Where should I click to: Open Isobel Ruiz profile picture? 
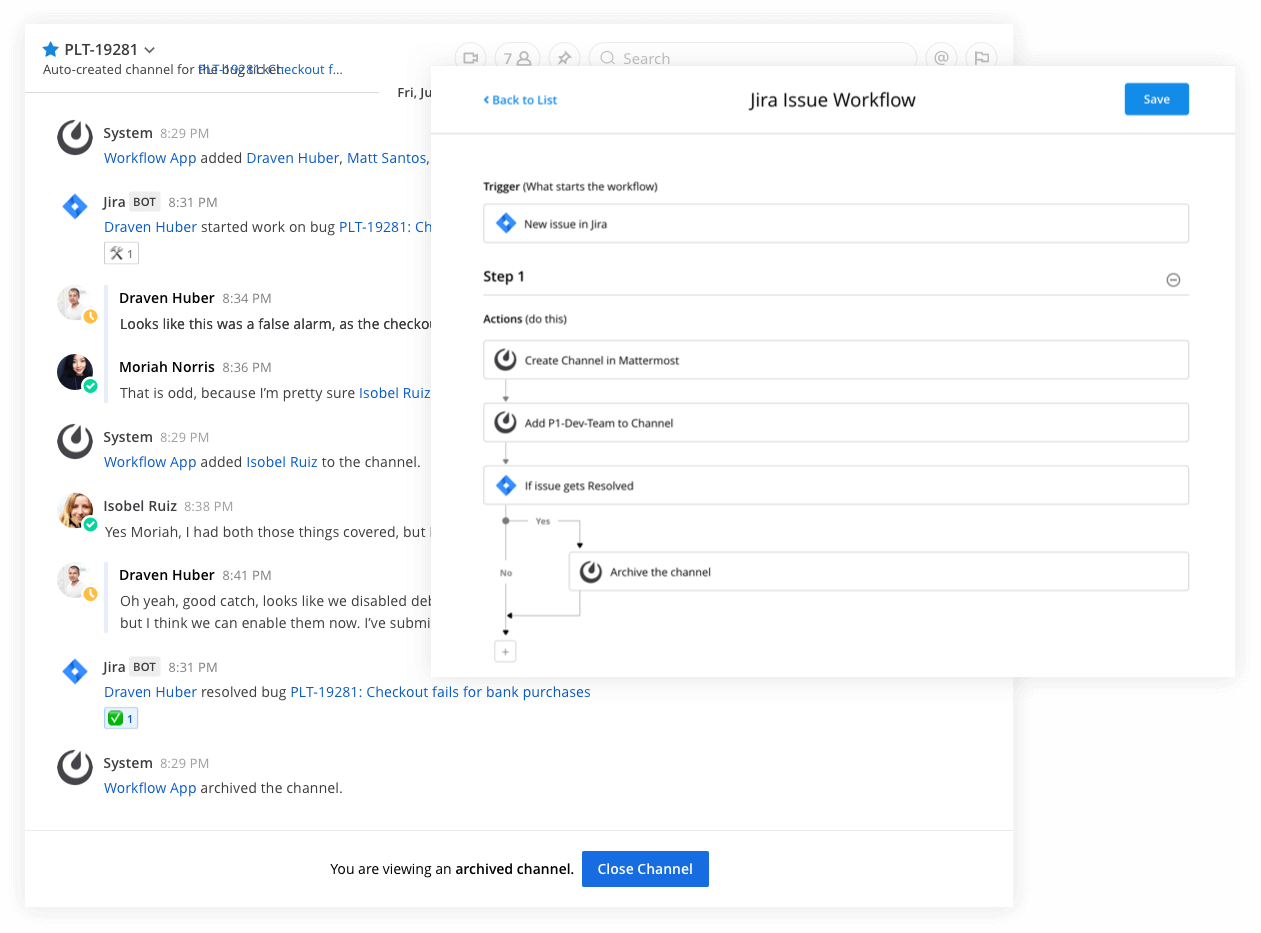click(x=75, y=510)
